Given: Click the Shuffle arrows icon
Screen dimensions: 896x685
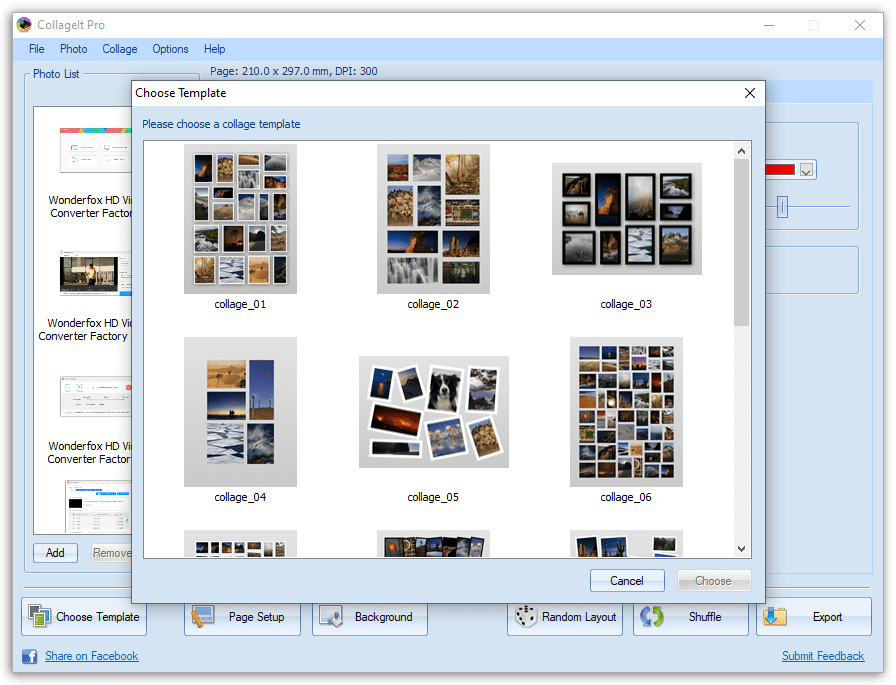Looking at the screenshot, I should tap(652, 617).
